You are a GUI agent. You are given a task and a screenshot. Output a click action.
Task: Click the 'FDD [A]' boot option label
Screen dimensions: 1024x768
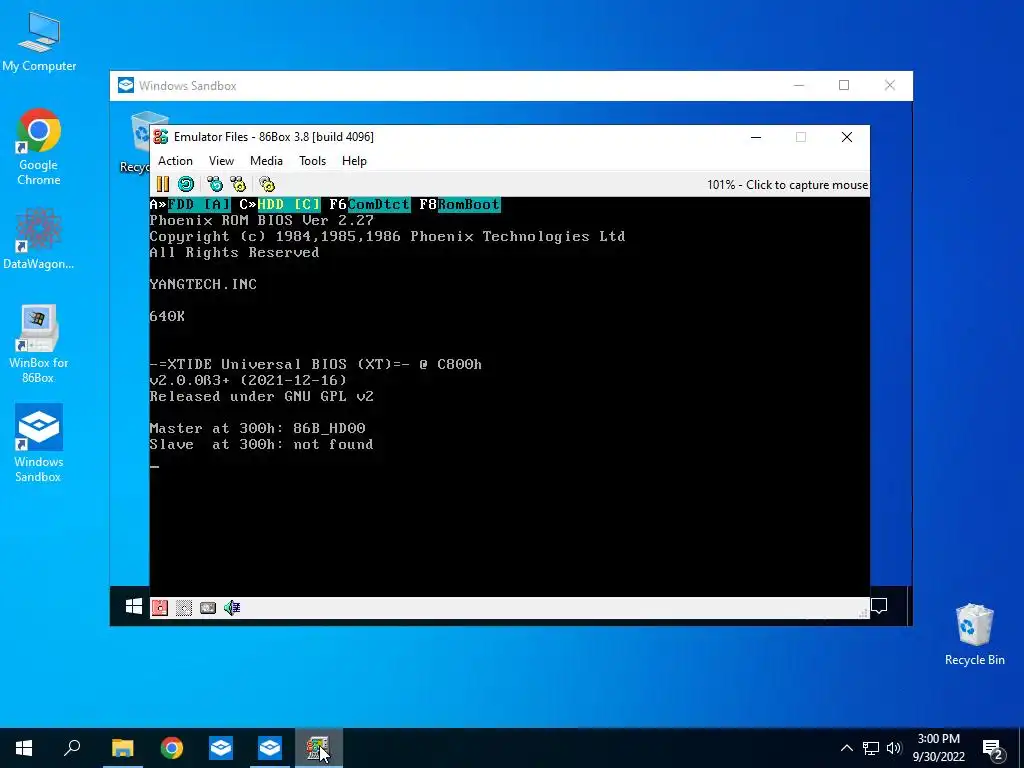click(199, 204)
